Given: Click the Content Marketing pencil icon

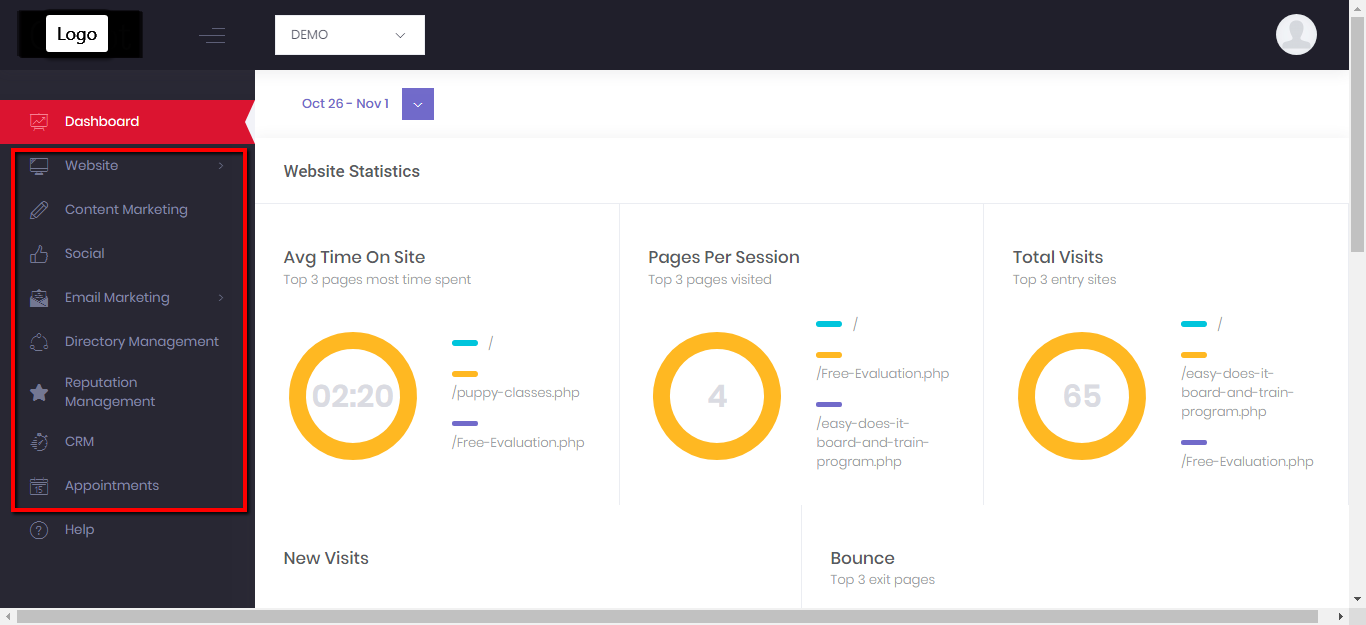Looking at the screenshot, I should point(39,210).
